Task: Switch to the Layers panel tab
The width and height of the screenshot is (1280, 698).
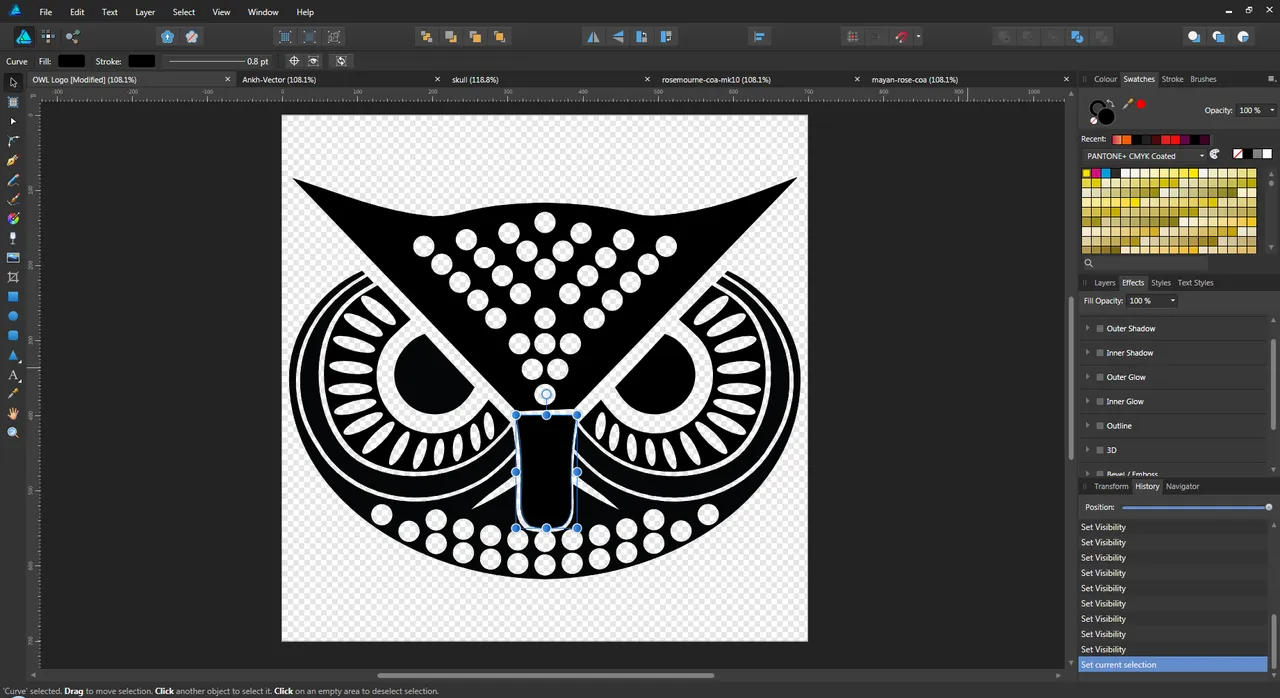Action: 1104,283
